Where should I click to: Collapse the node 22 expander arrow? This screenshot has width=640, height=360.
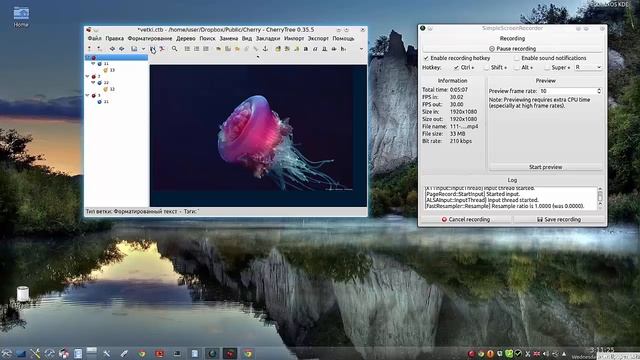tap(93, 82)
